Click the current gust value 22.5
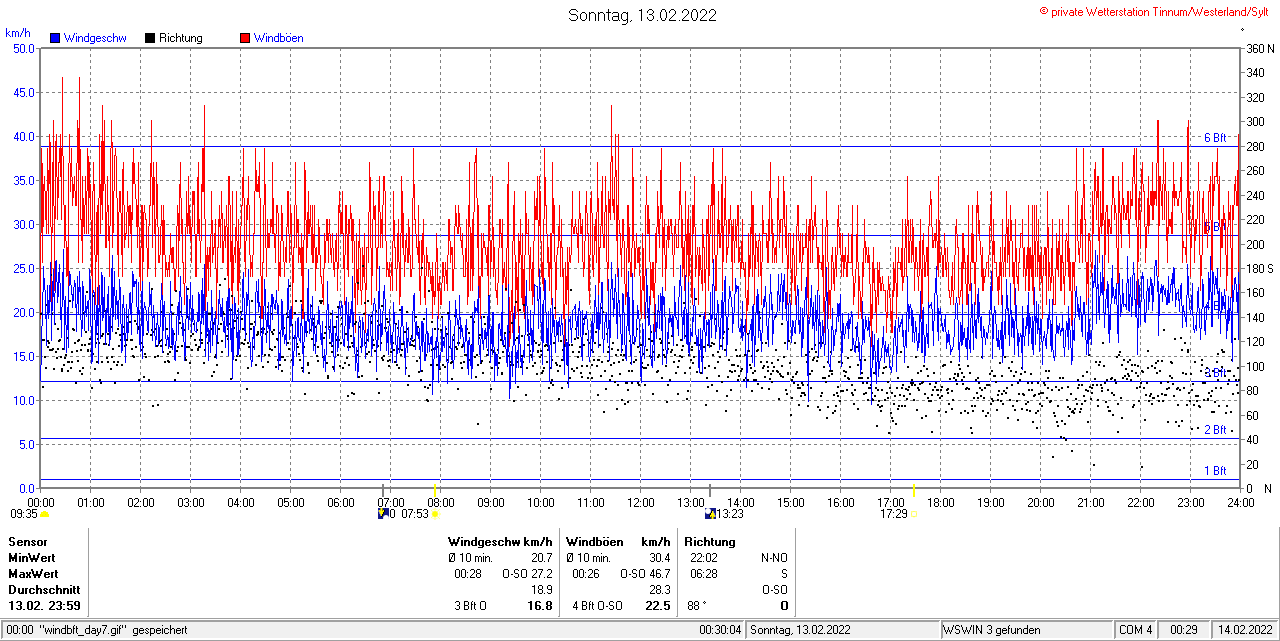 click(x=657, y=606)
